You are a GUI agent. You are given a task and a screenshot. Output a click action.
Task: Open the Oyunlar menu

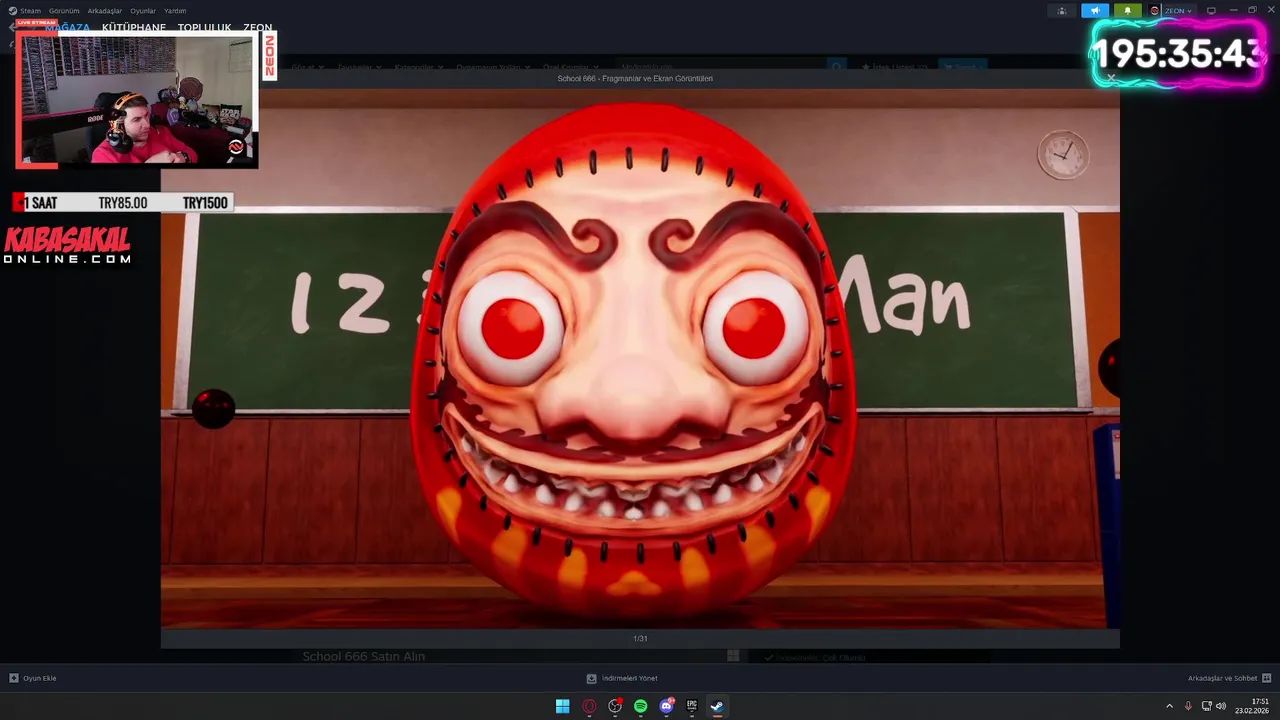coord(143,11)
